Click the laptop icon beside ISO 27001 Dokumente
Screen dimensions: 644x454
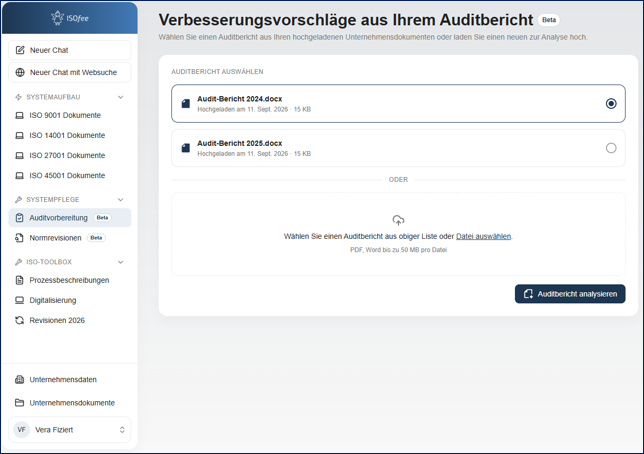coord(19,156)
